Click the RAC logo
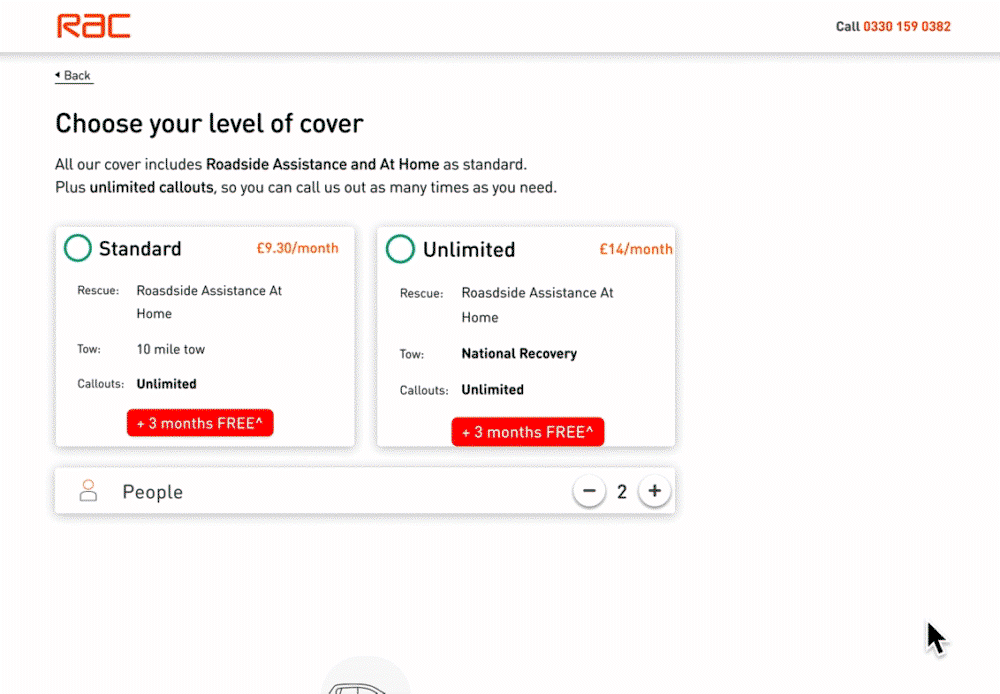 click(x=94, y=26)
